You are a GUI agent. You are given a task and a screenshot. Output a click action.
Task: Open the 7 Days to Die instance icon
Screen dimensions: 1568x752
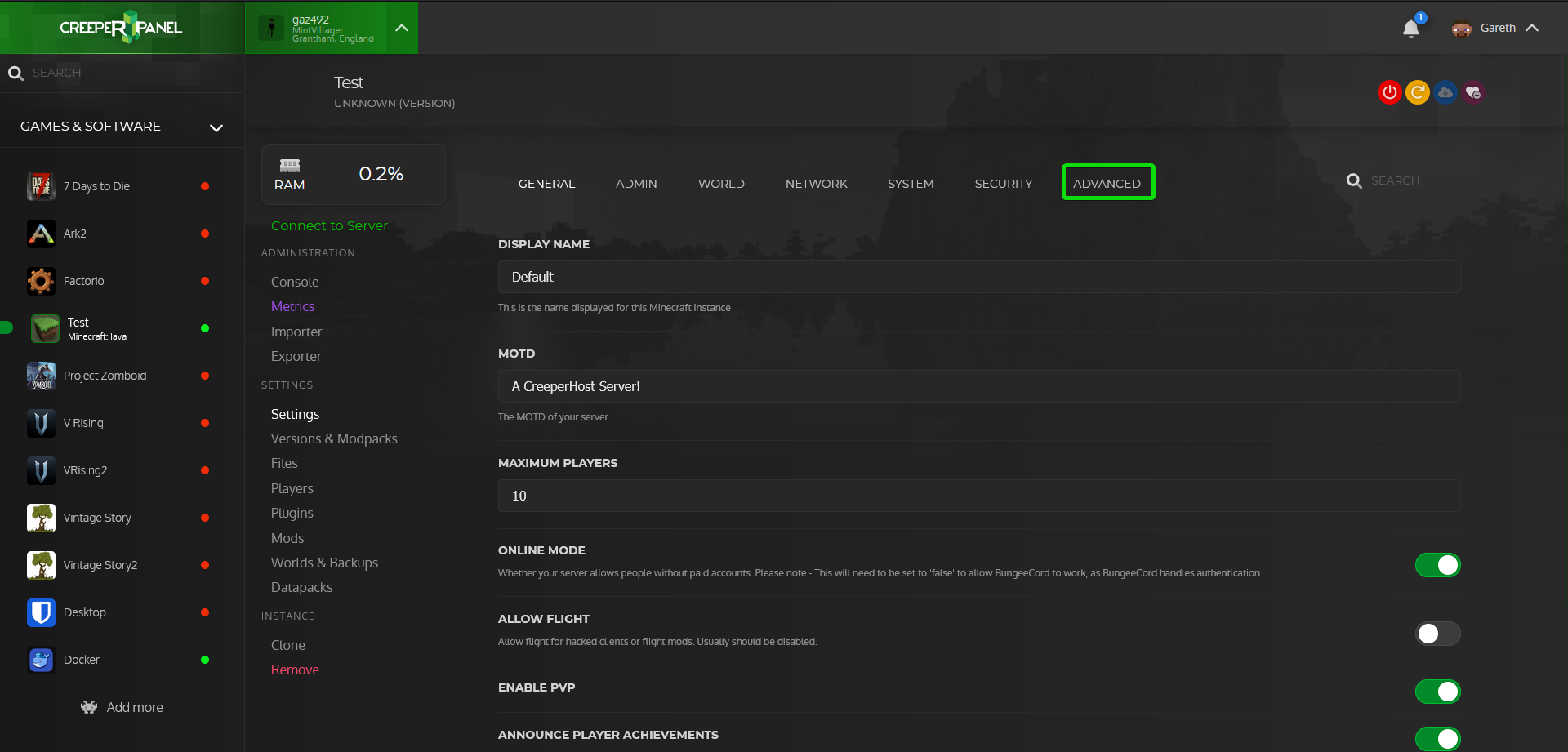point(41,186)
